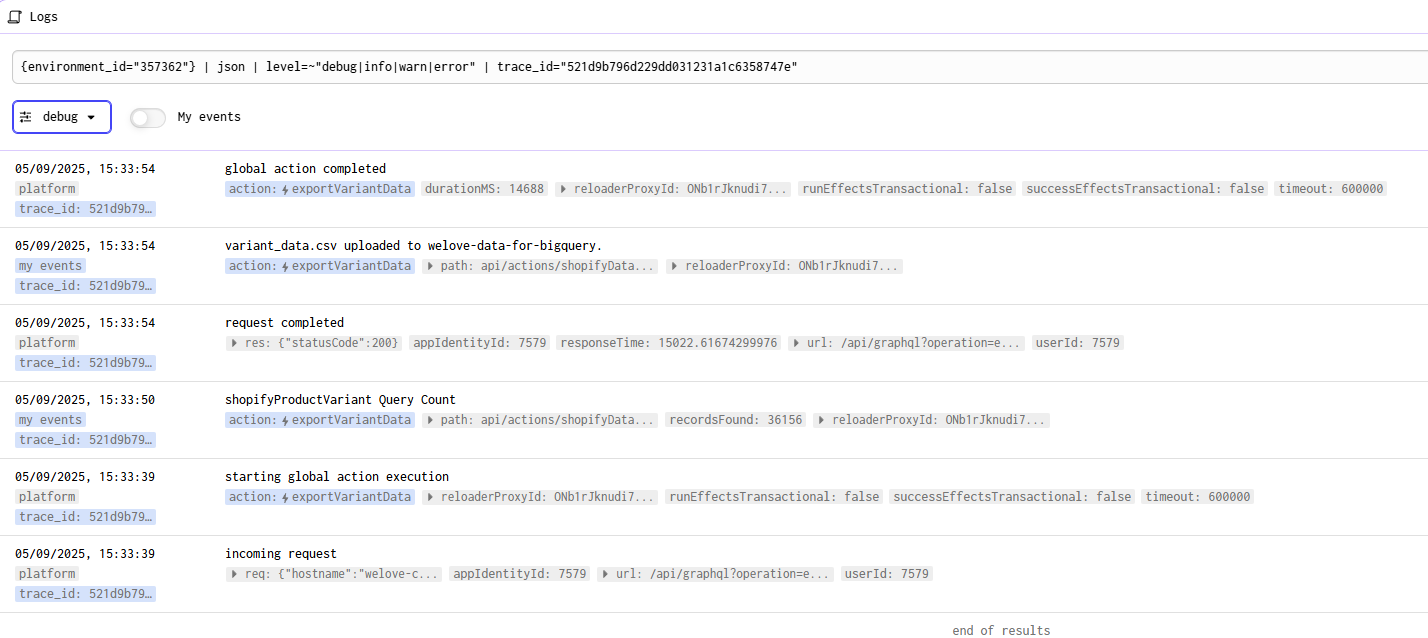Click runEffectsTransactional: false in 'global action completed' row
The image size is (1428, 638).
[907, 189]
